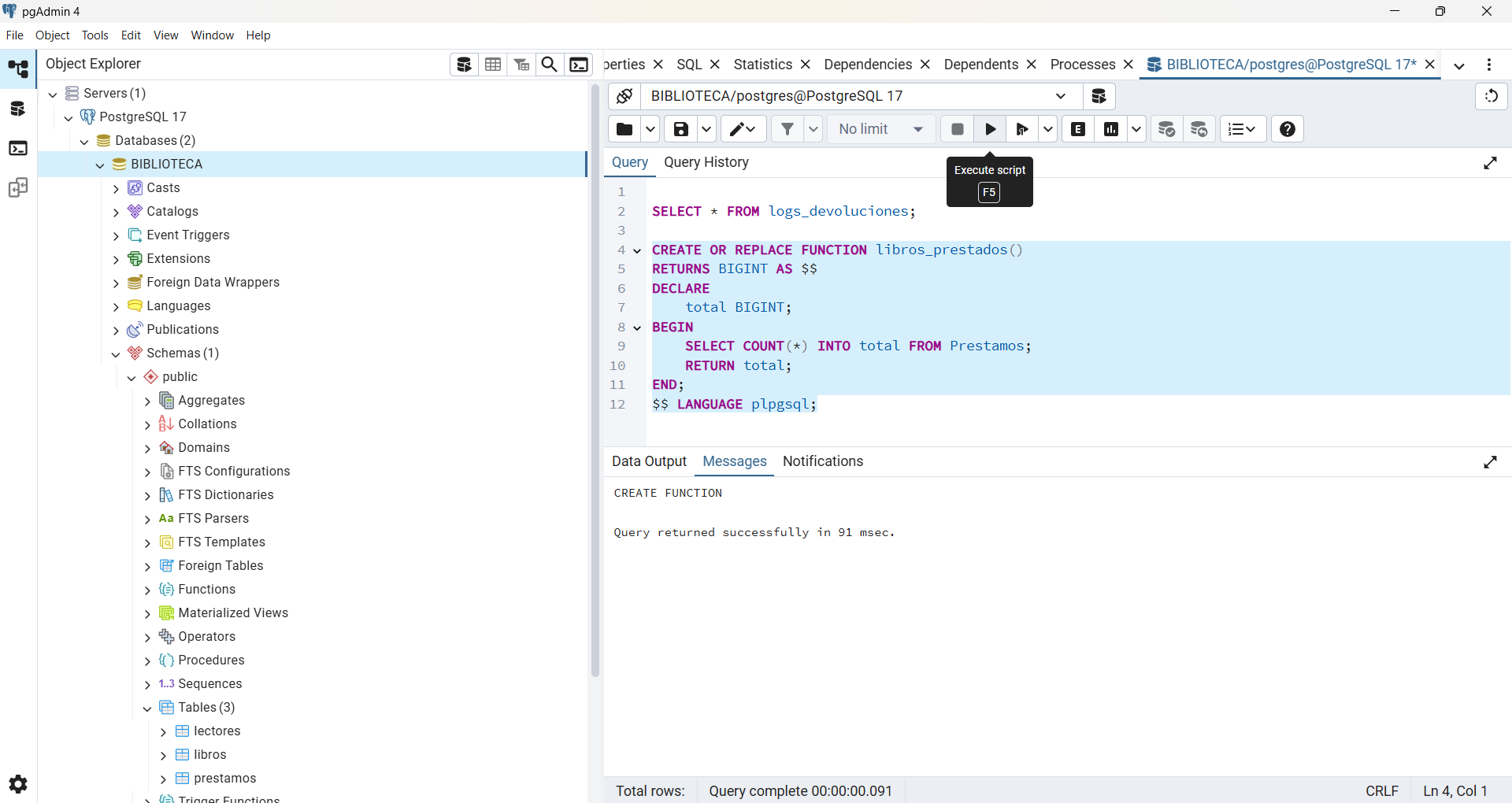Click the Search Objects magnifier icon
The width and height of the screenshot is (1512, 803).
550,65
